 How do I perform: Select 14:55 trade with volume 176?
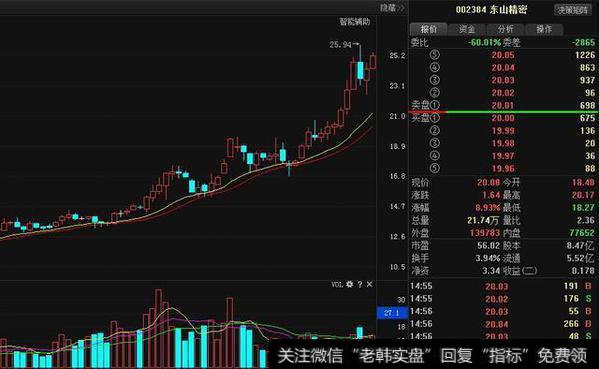pos(501,299)
